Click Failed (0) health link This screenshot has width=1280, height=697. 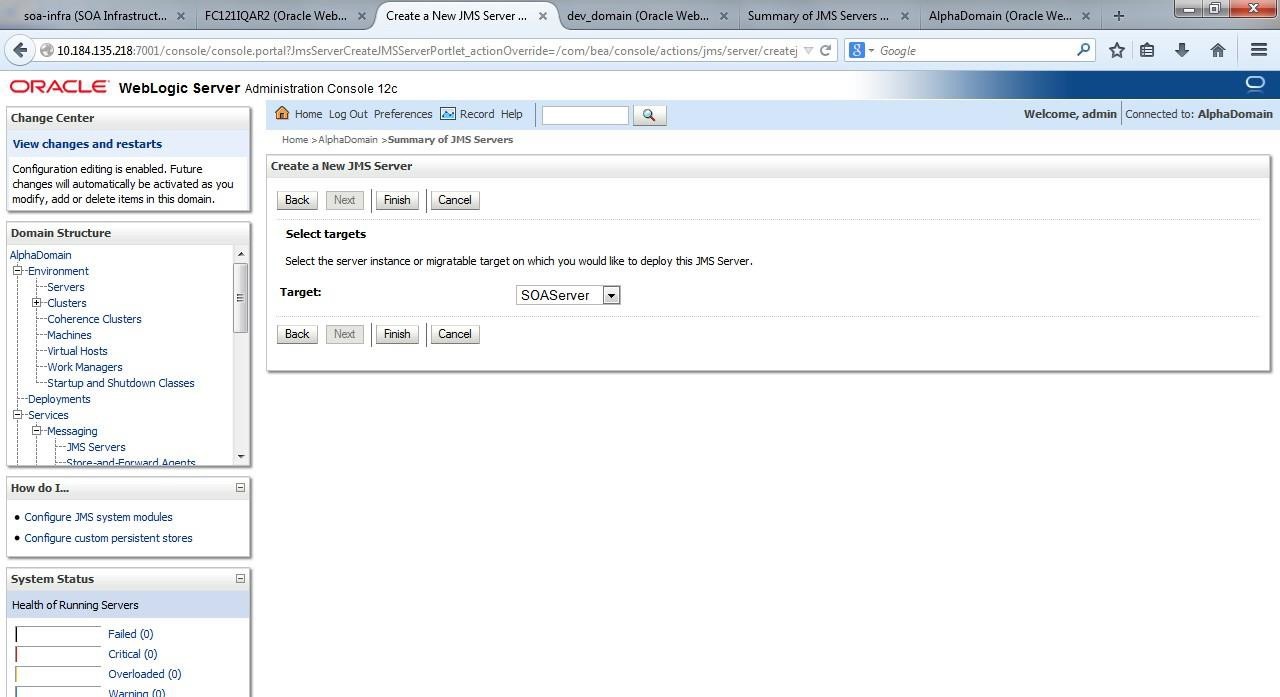coord(130,634)
